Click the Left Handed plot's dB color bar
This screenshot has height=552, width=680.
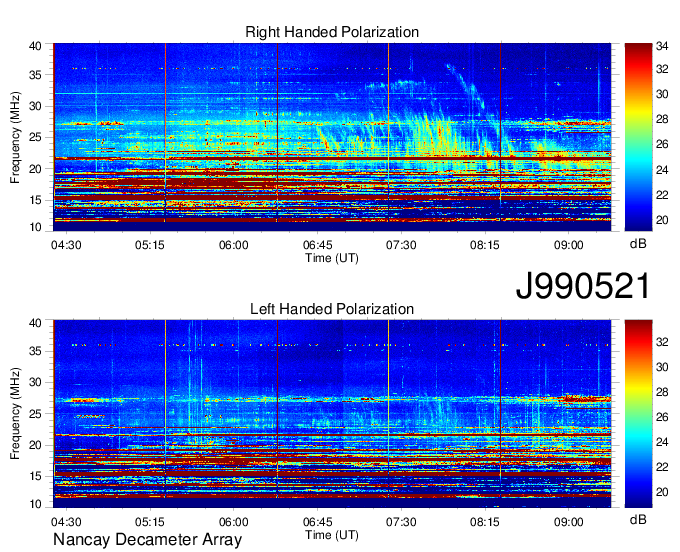coord(638,414)
